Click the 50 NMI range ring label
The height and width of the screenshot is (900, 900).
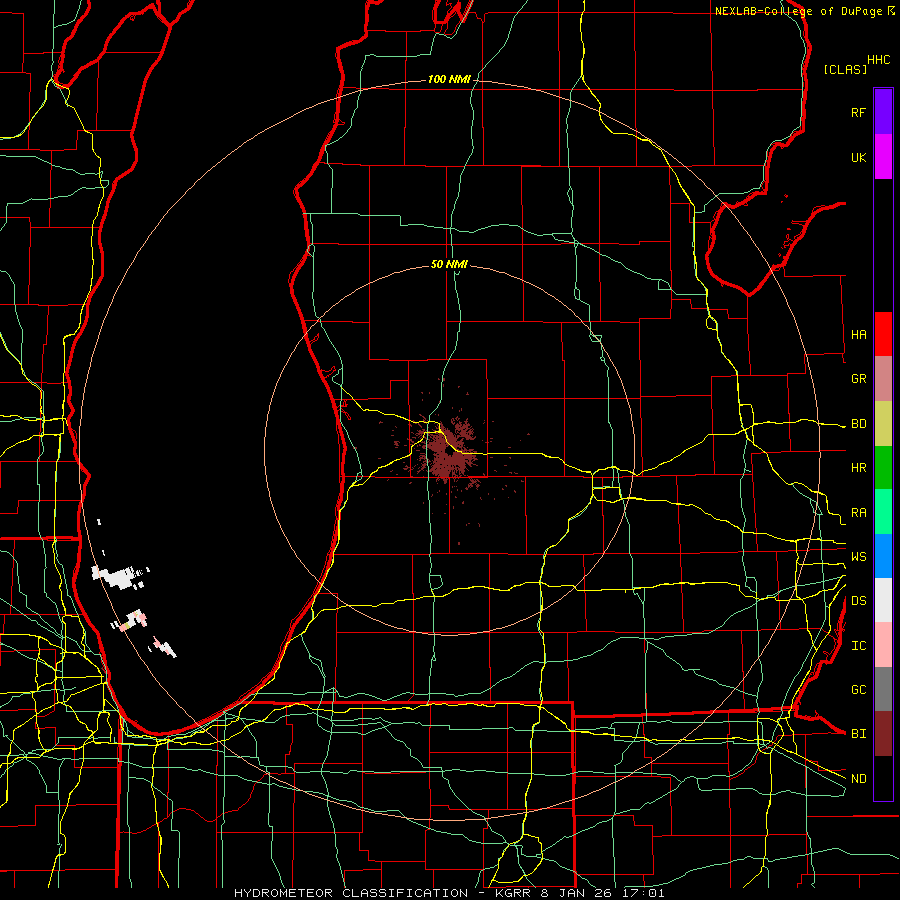coord(449,265)
